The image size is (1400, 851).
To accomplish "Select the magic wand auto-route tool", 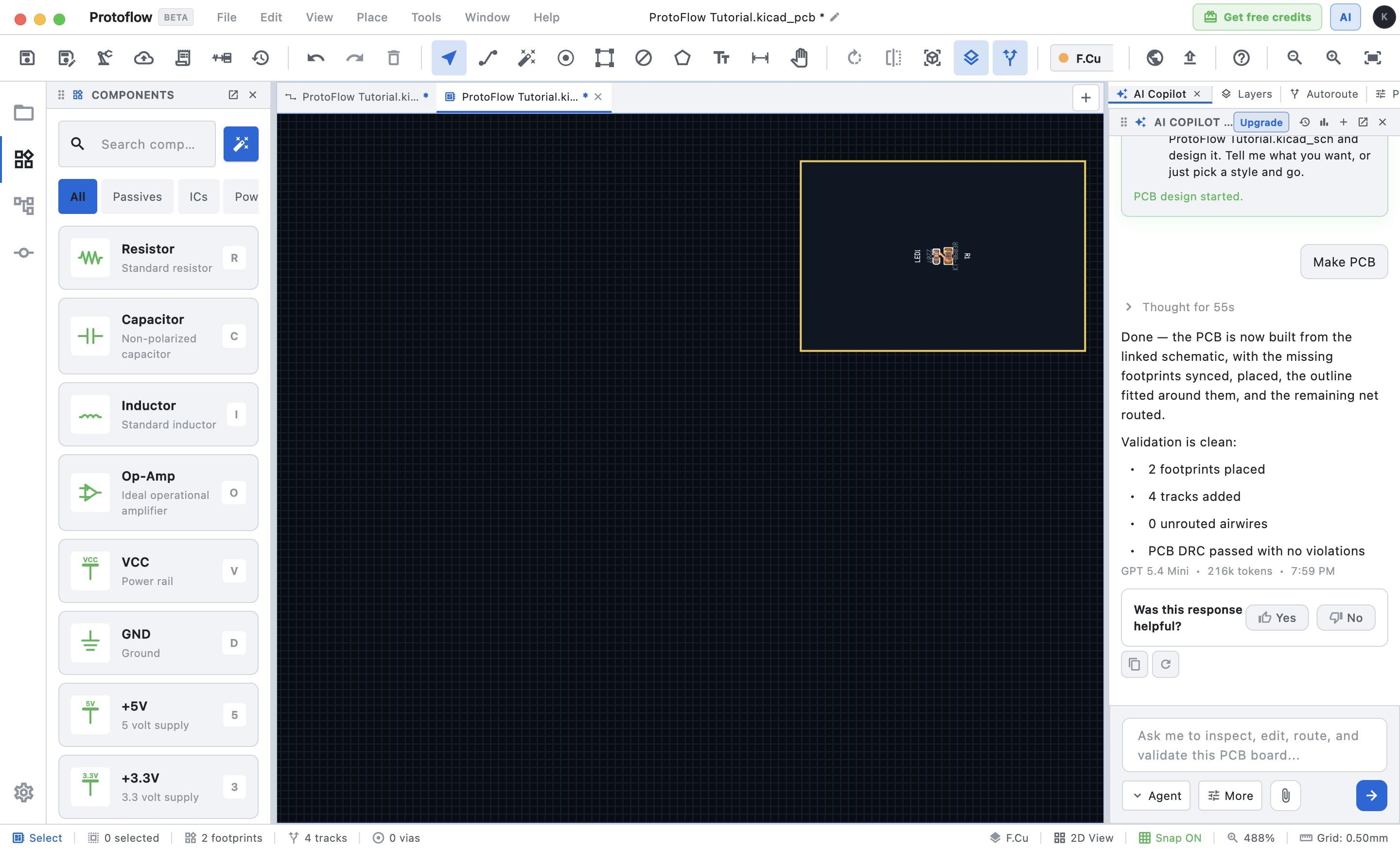I will click(527, 57).
